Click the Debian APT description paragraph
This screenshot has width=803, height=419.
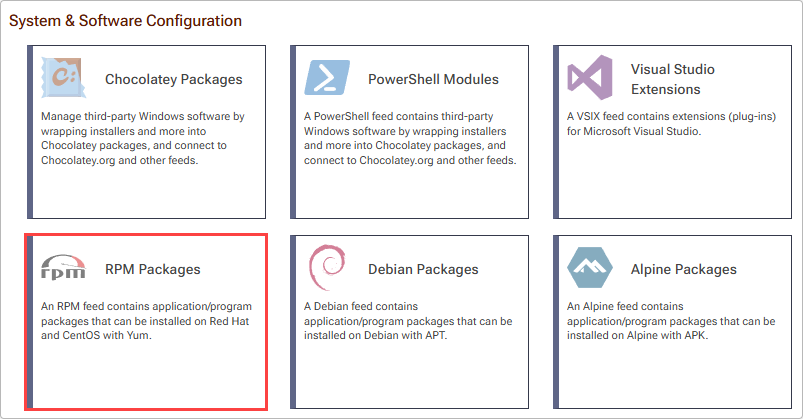408,321
